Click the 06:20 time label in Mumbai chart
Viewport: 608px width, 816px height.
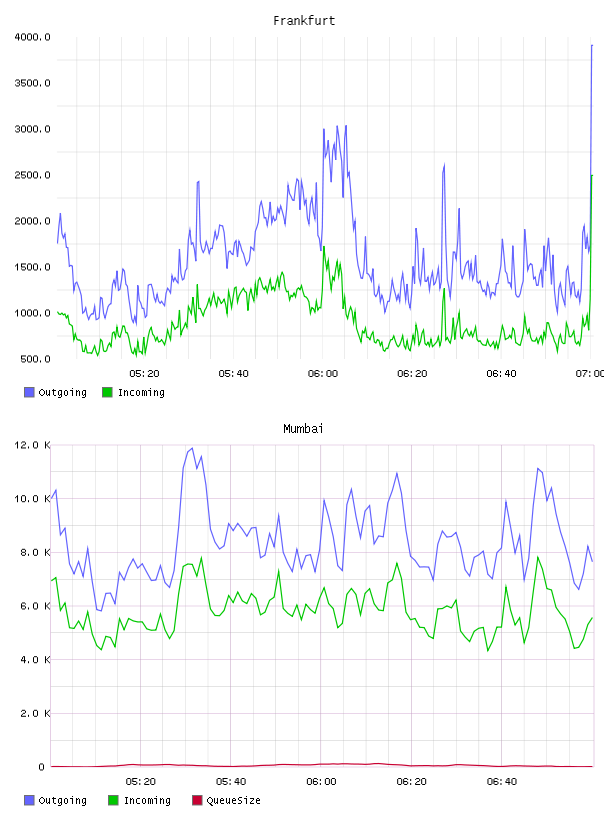(x=411, y=782)
